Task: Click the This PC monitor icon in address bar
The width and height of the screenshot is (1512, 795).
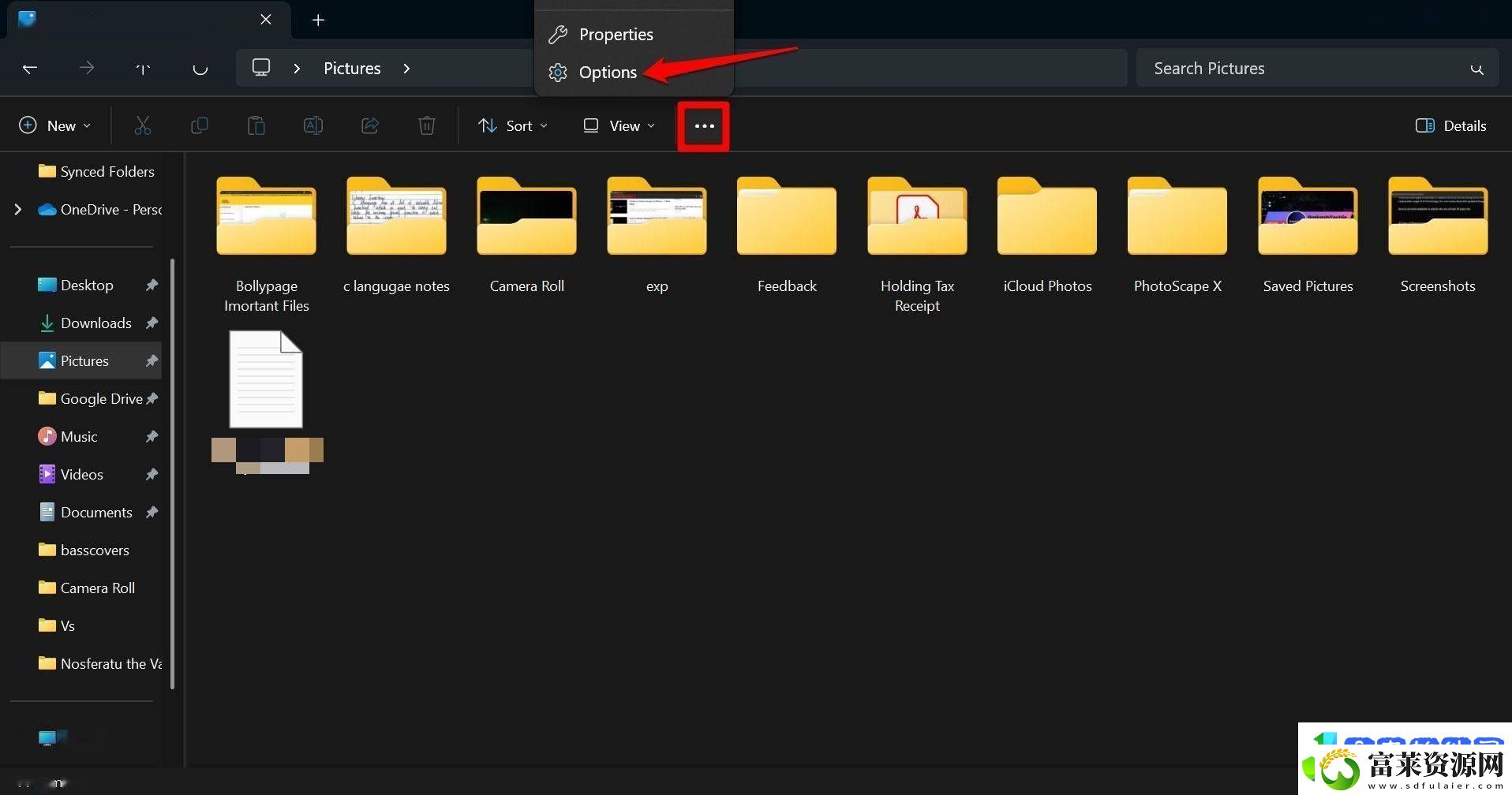Action: 261,68
